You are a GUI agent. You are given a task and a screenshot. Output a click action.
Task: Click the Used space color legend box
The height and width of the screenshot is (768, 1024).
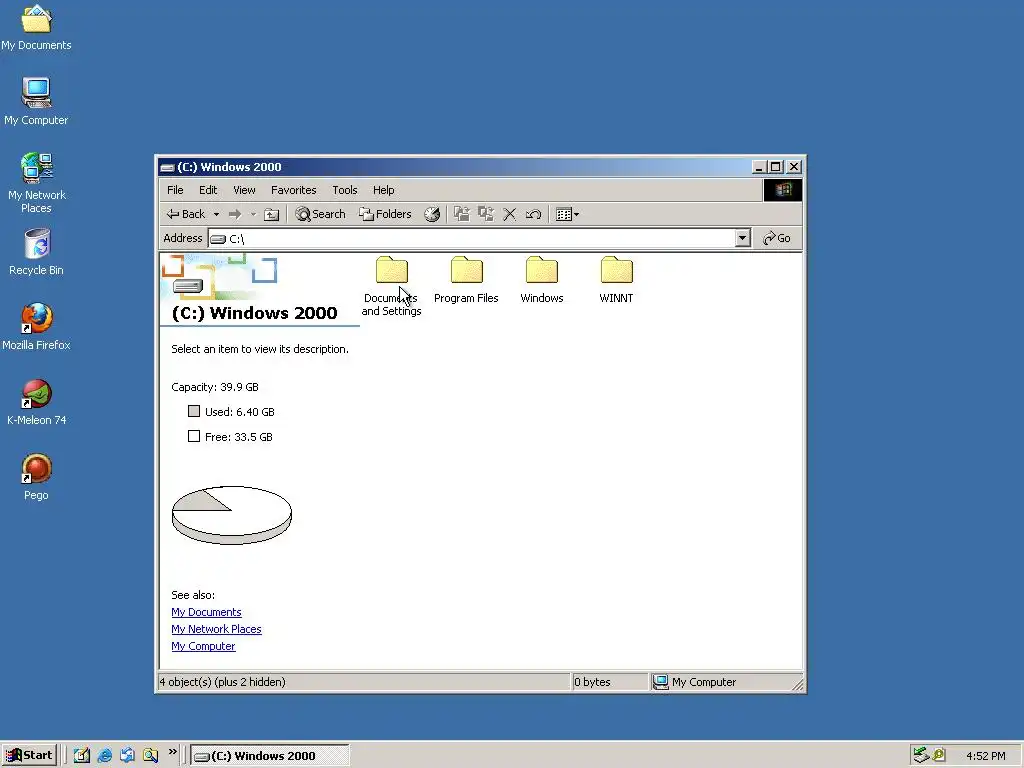(194, 411)
